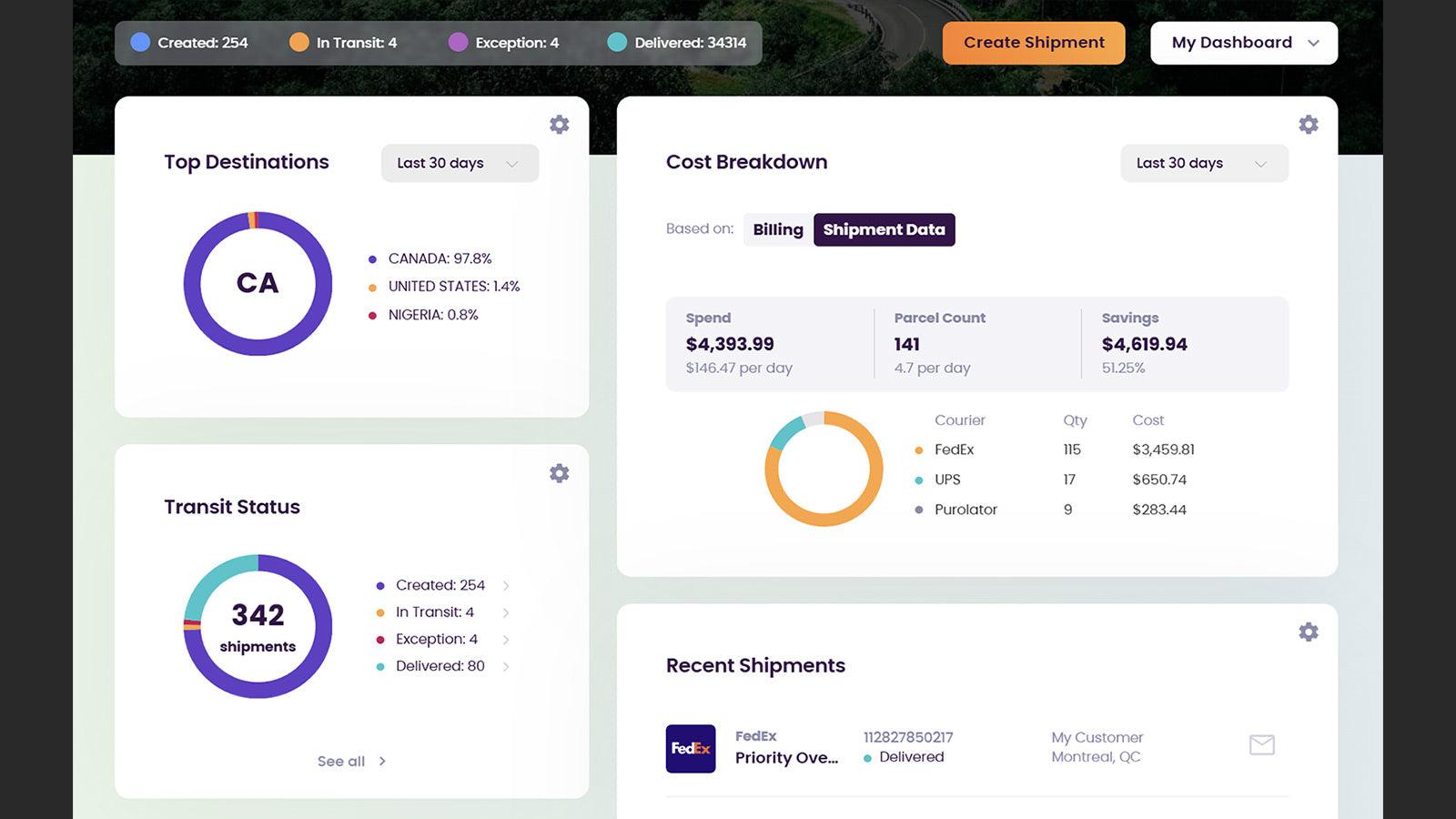Select Shipment Data in Cost Breakdown

[884, 229]
